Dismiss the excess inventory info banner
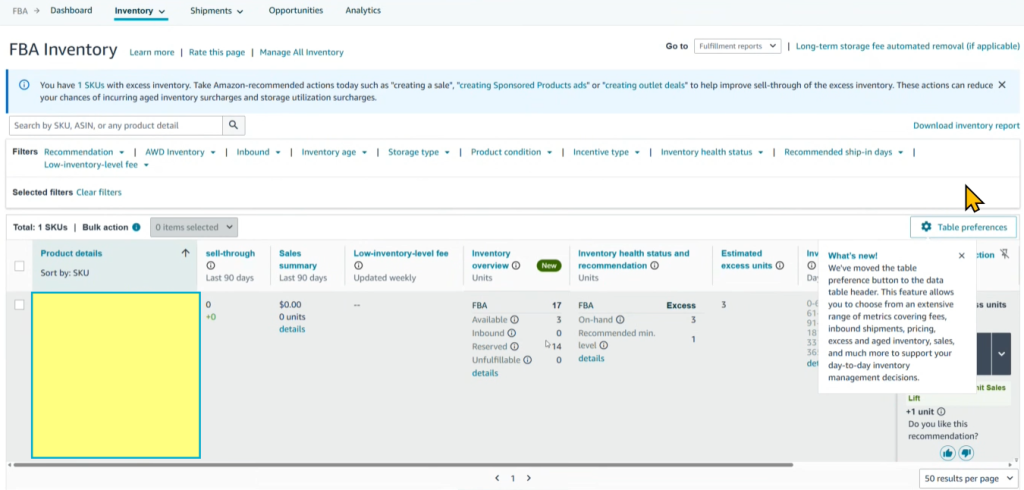The image size is (1024, 490). 1002,85
